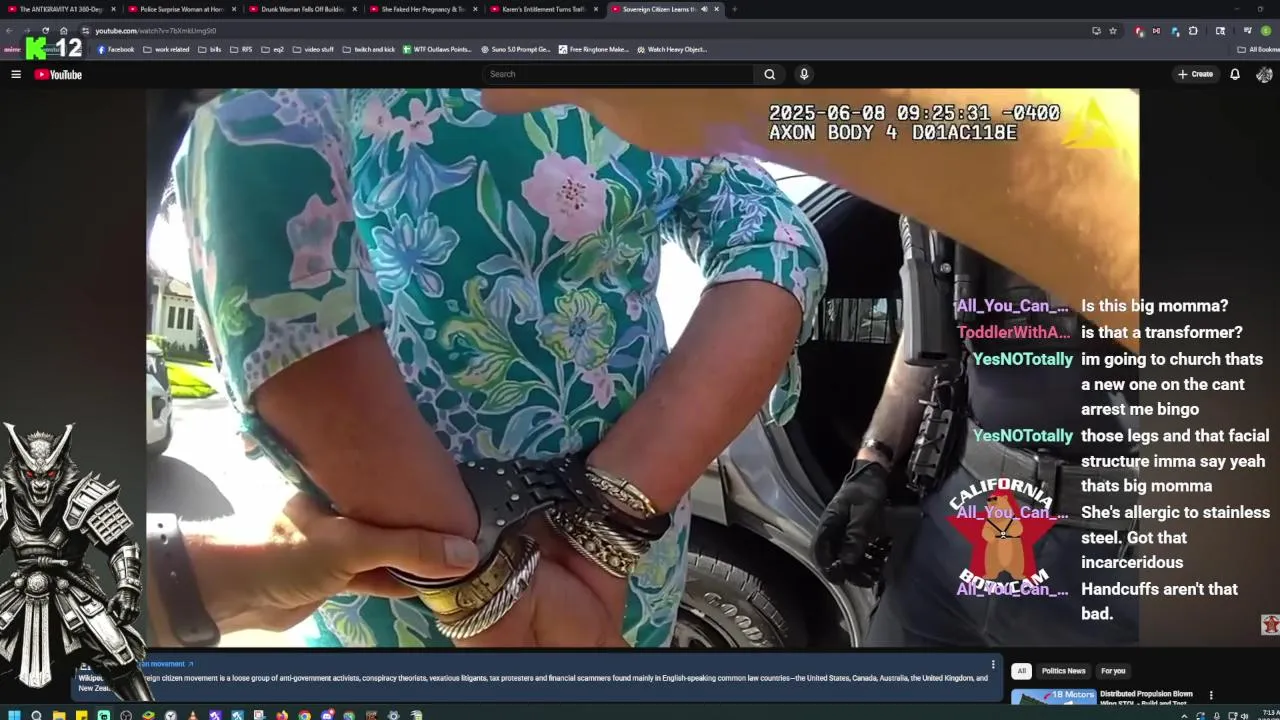Open the 'RFS' bookmarks folder

241,49
